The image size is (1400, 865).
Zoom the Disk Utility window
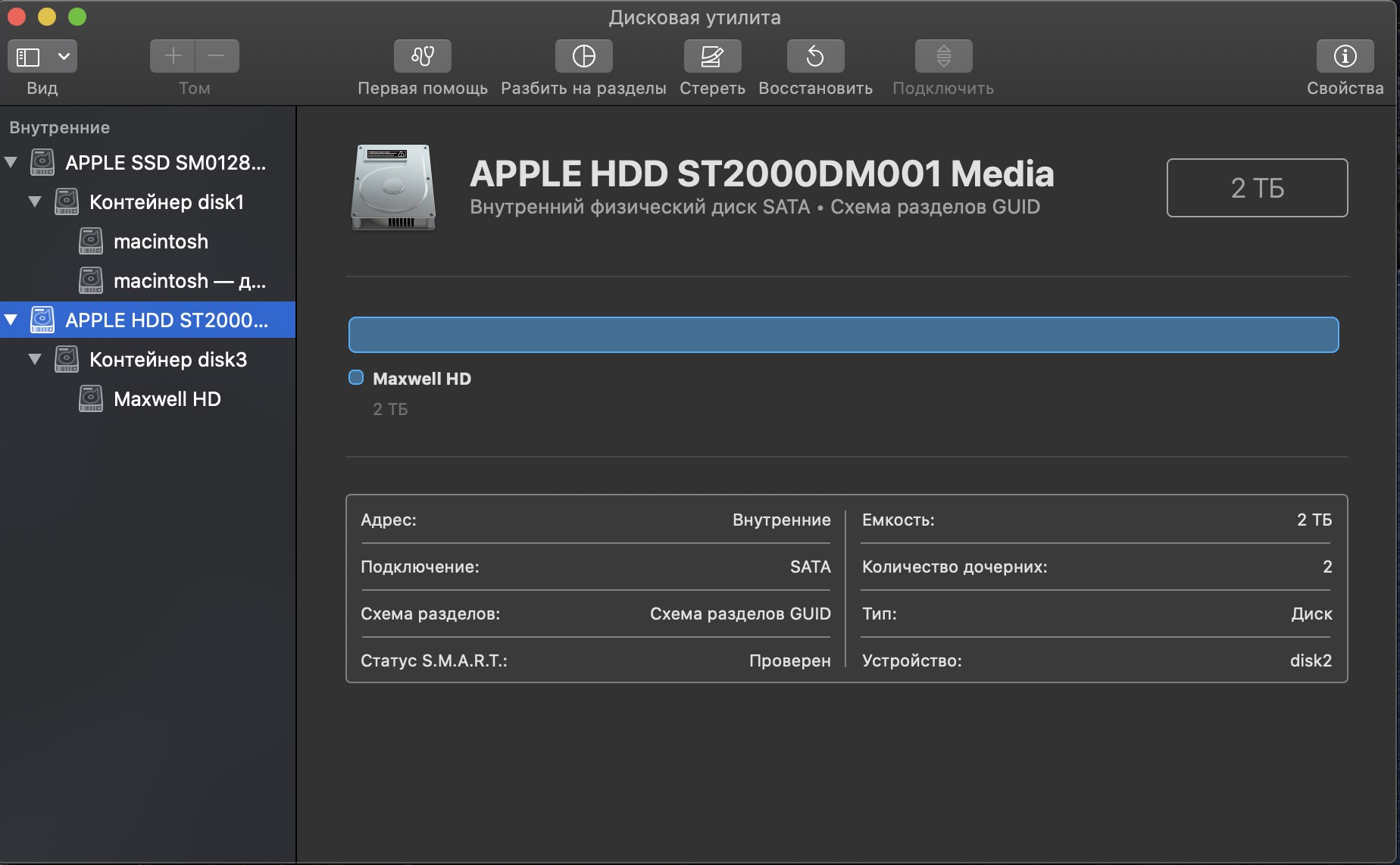[x=77, y=17]
